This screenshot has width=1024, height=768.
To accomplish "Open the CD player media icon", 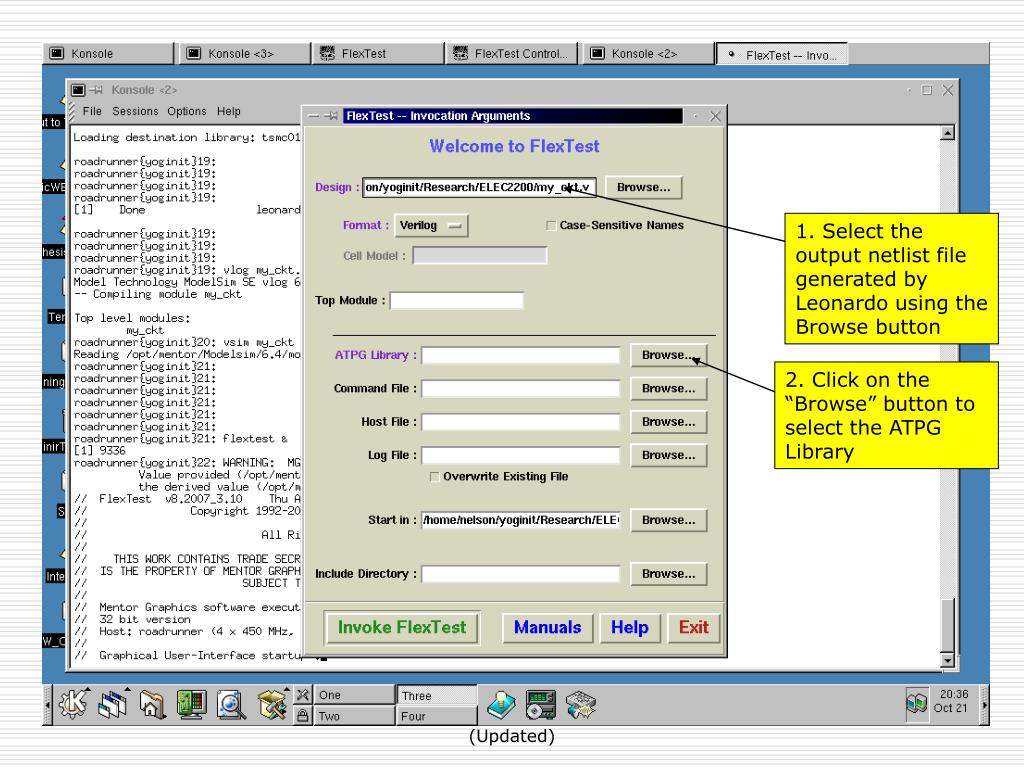I will point(541,705).
